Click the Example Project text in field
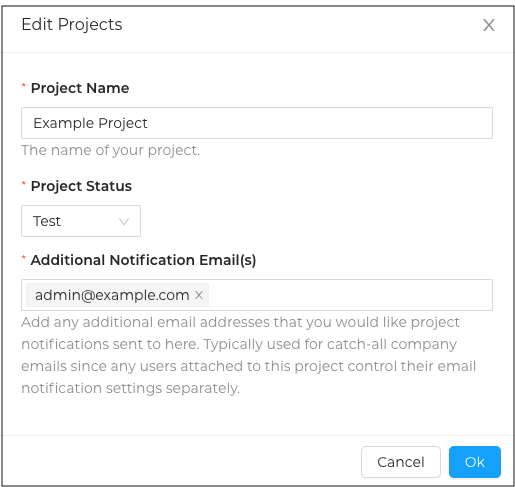515x487 pixels. pos(90,123)
